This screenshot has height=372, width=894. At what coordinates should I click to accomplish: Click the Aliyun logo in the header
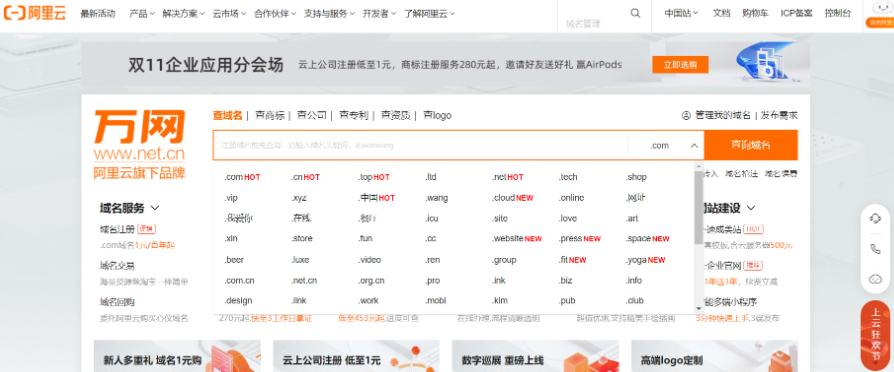tap(35, 14)
